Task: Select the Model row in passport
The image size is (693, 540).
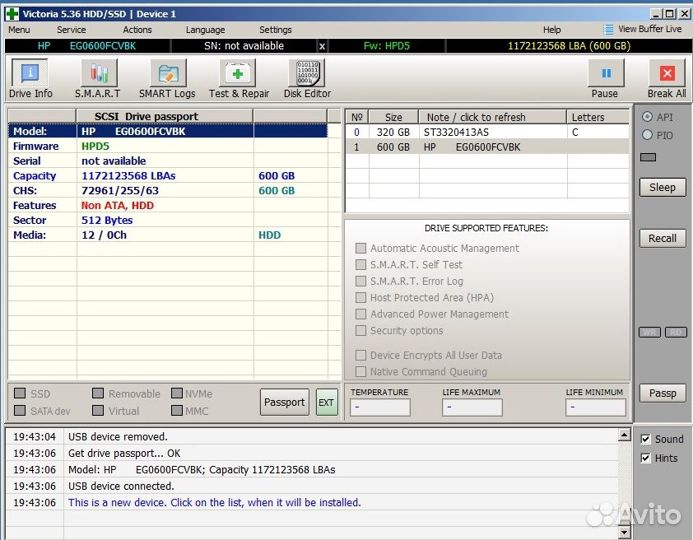Action: click(168, 131)
